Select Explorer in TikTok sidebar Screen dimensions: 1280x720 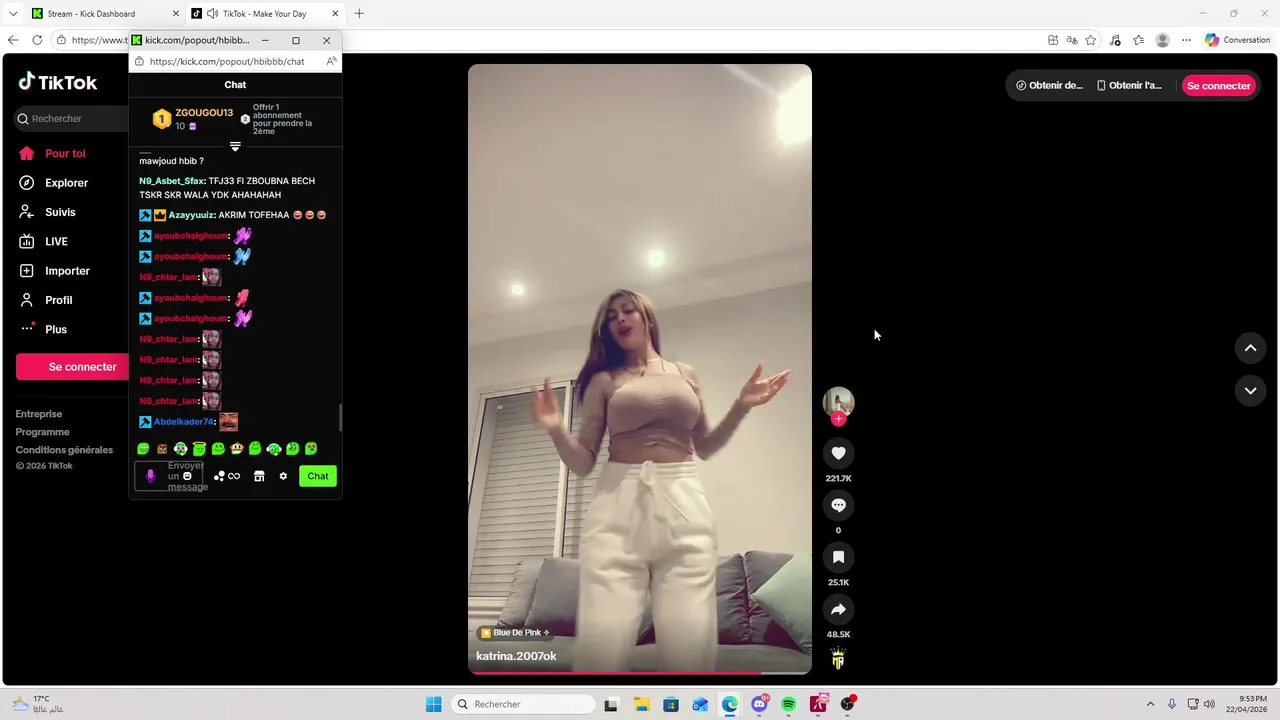point(66,183)
